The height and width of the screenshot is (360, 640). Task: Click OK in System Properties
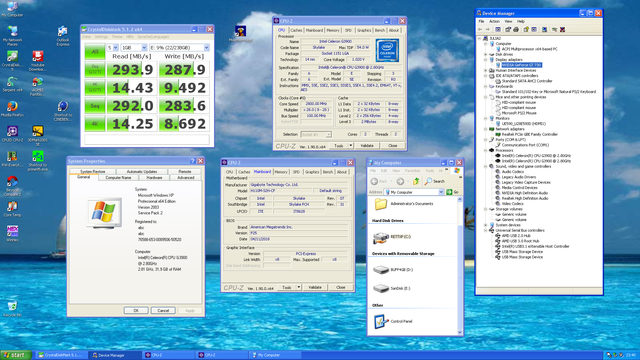136,311
